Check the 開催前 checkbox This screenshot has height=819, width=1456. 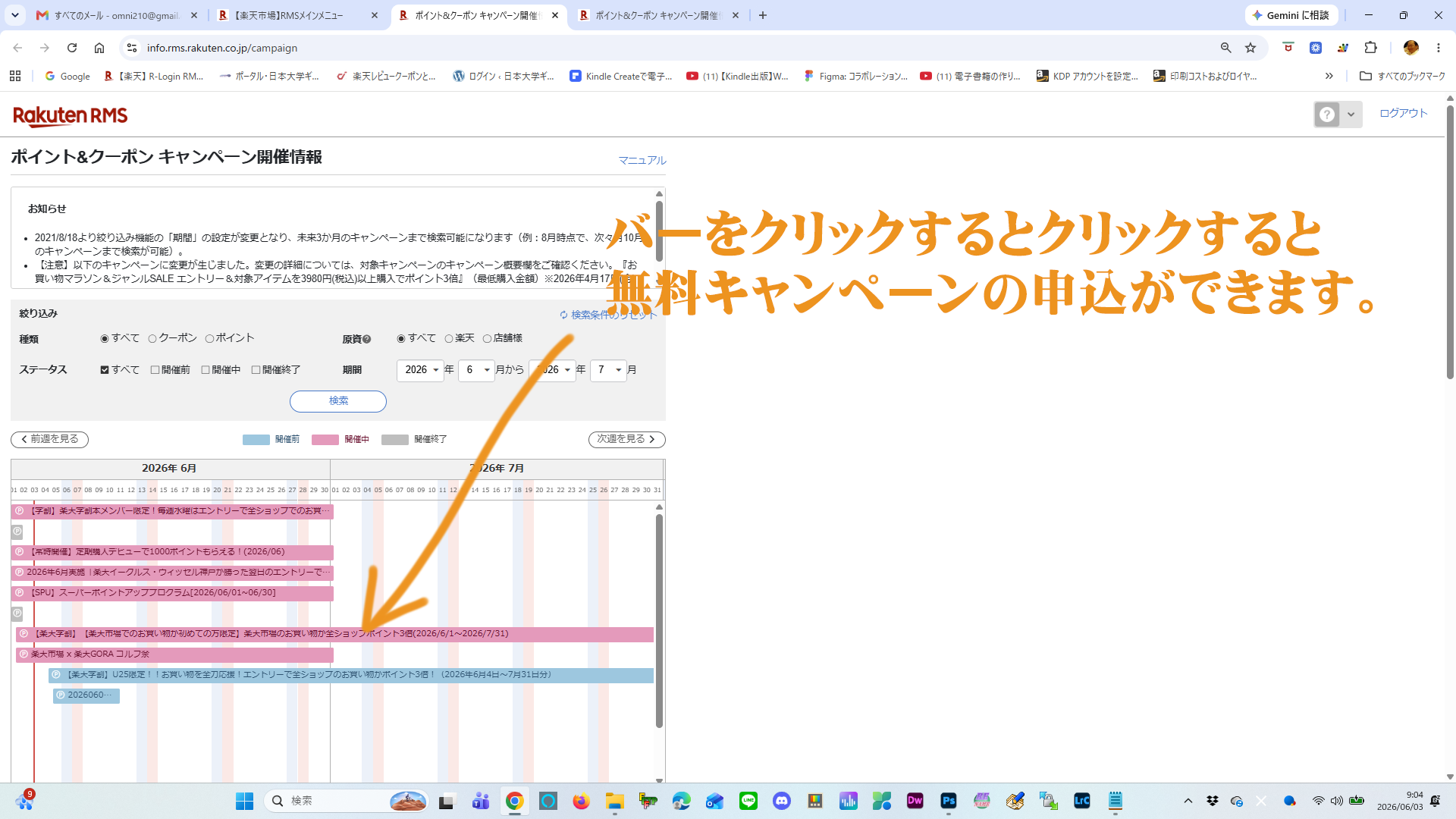155,370
